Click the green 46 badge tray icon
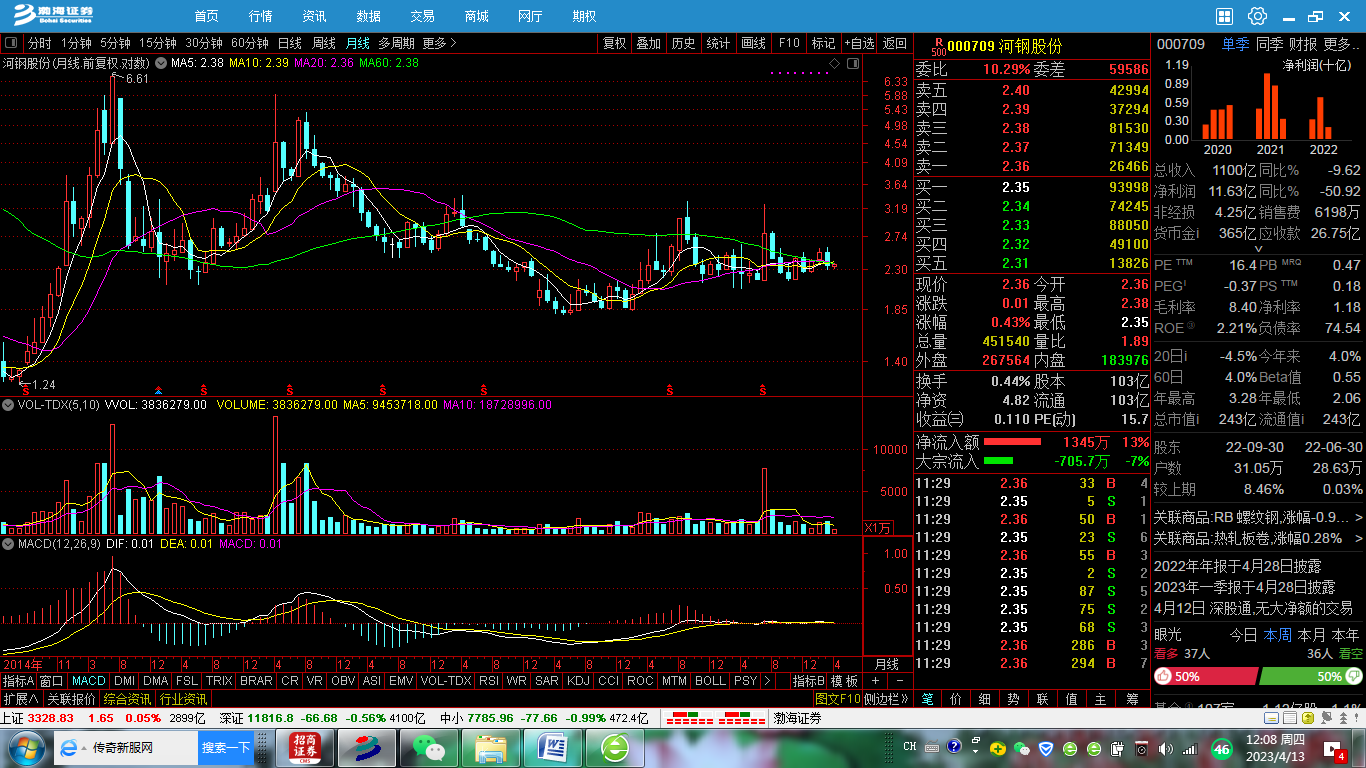 pos(1221,748)
